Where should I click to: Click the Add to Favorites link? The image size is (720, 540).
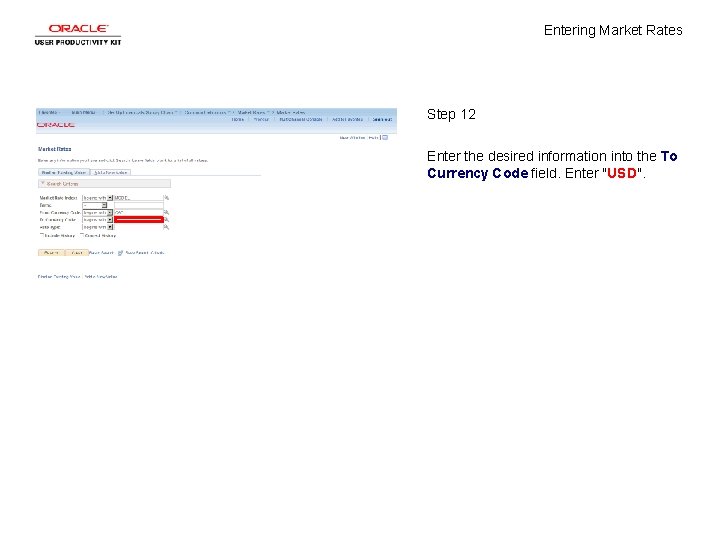348,119
